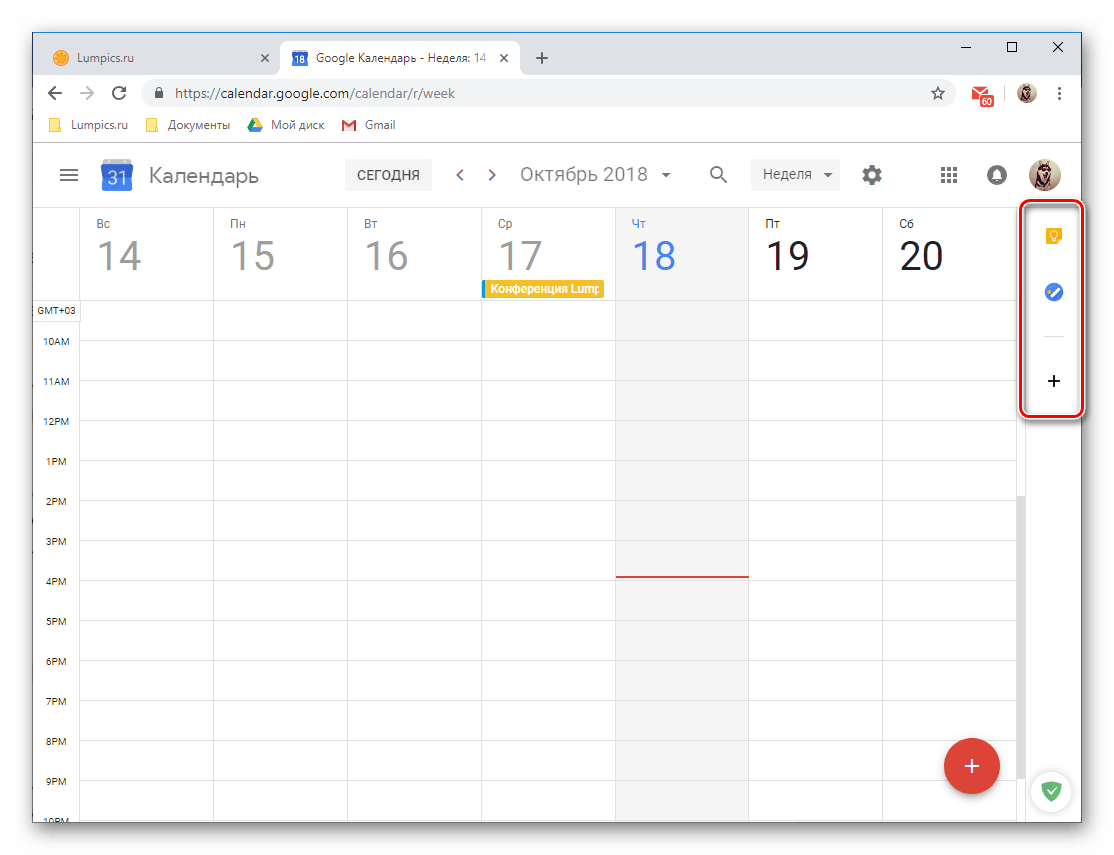This screenshot has width=1114, height=855.
Task: Click the 10AM time label
Action: coord(56,342)
